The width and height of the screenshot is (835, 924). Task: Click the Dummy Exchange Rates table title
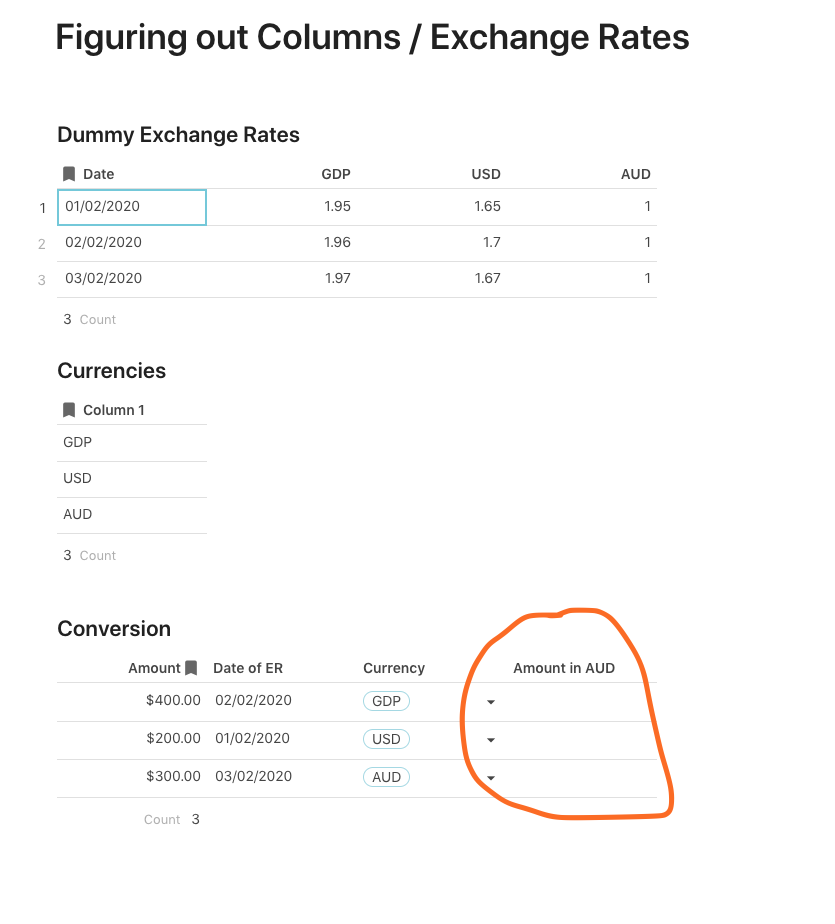click(x=178, y=135)
